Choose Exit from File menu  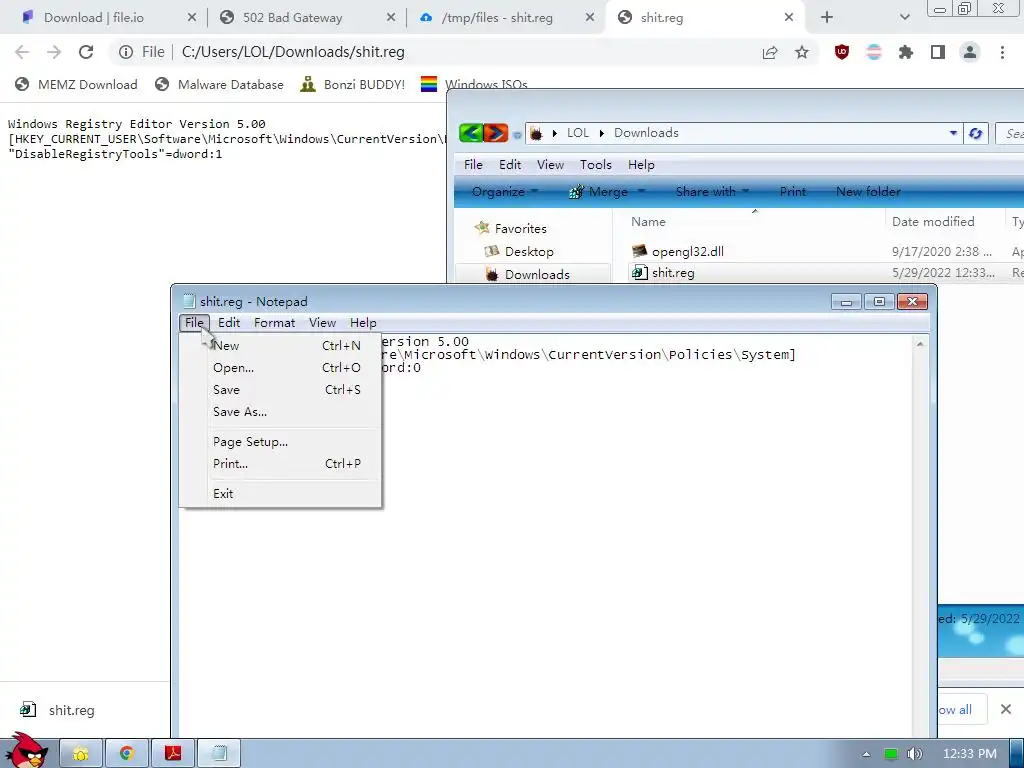pos(282,494)
